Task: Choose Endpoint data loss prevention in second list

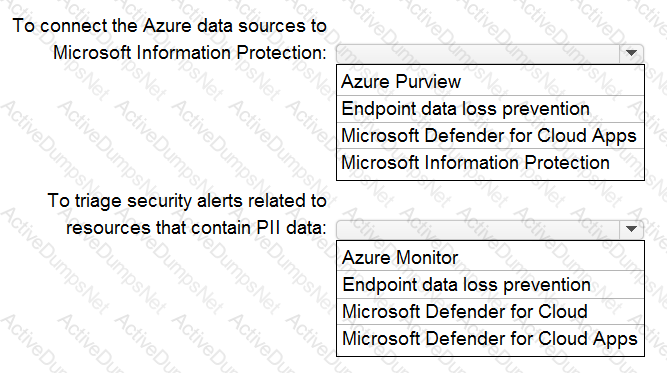Action: tap(490, 285)
